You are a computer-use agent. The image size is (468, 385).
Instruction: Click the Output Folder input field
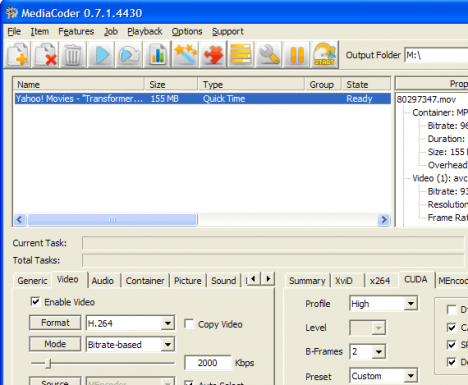[436, 55]
